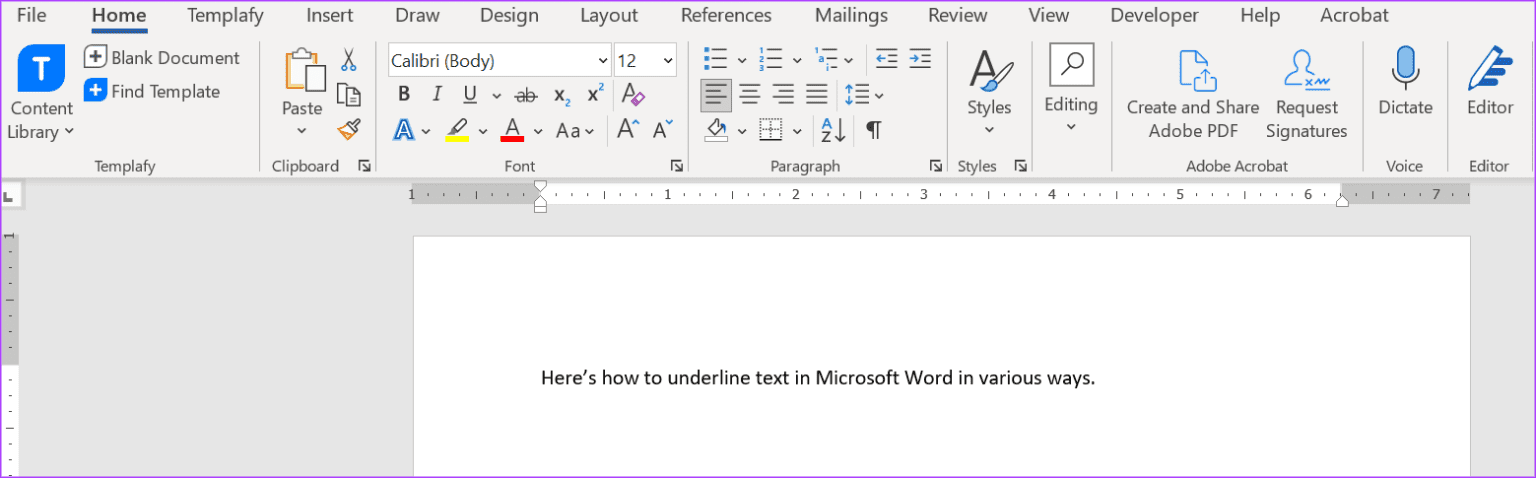Viewport: 1536px width, 478px height.
Task: Click the Styles gallery icon
Action: [990, 70]
